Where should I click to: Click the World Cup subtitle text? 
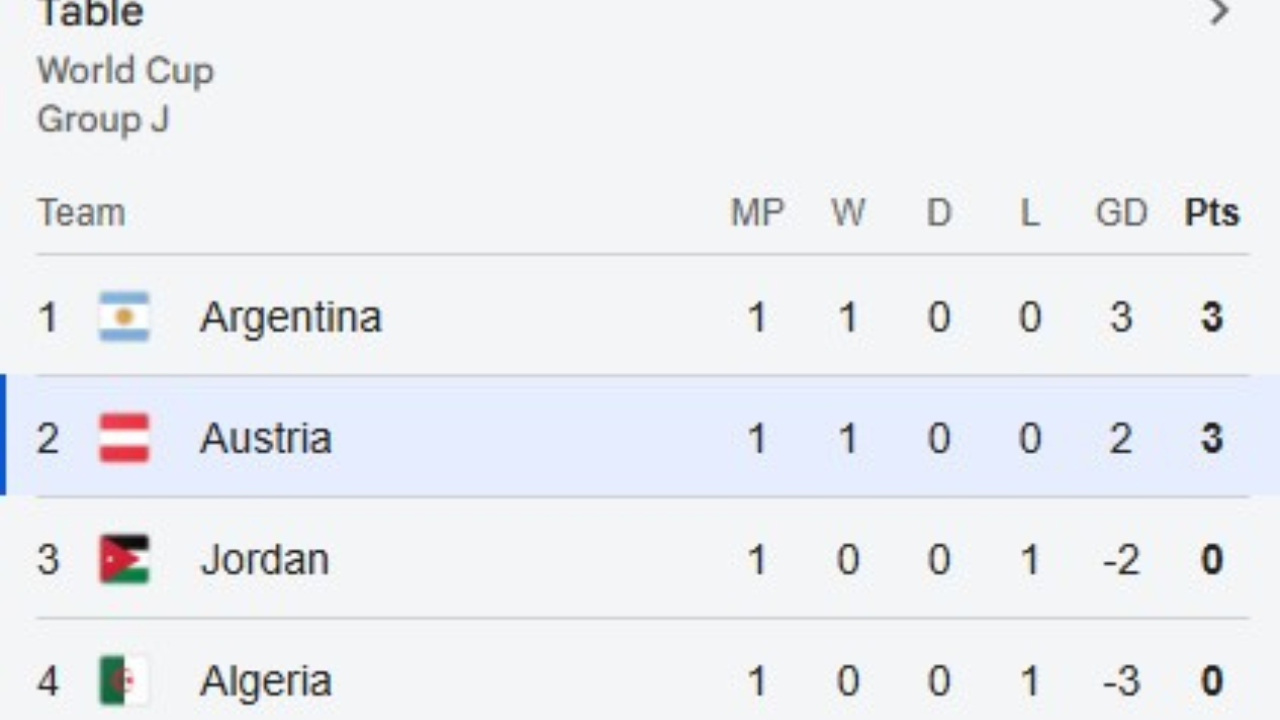pyautogui.click(x=125, y=71)
